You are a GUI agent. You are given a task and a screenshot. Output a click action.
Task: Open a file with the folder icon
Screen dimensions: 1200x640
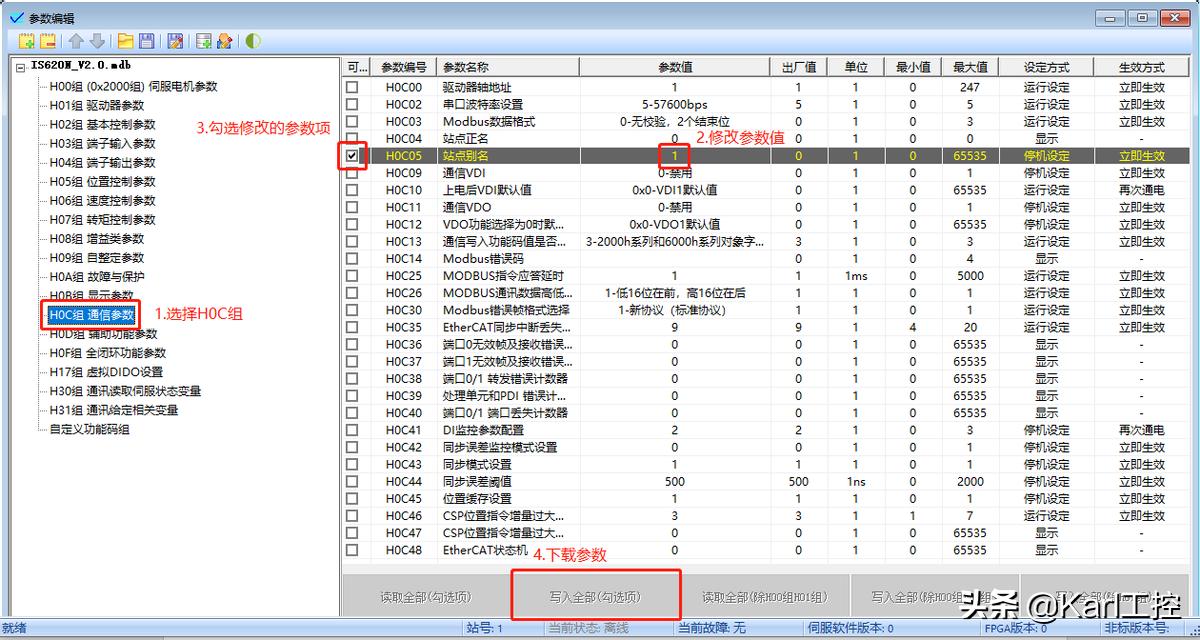[x=126, y=41]
